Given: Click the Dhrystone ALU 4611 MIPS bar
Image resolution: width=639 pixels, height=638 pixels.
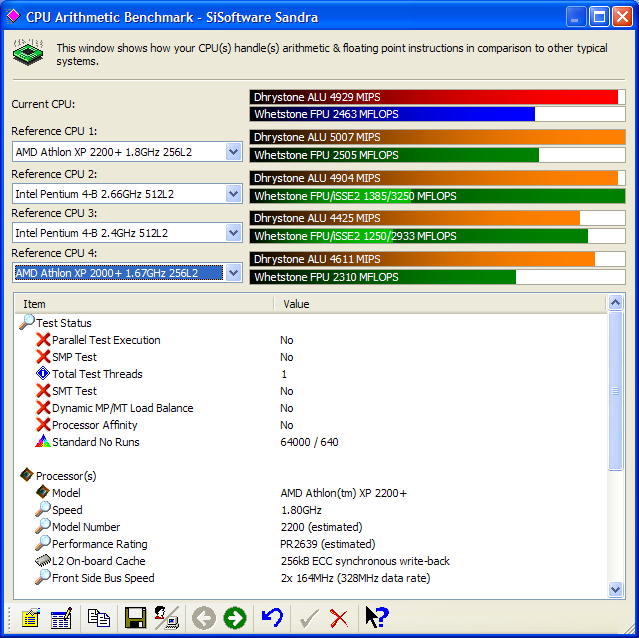Looking at the screenshot, I should click(x=437, y=259).
